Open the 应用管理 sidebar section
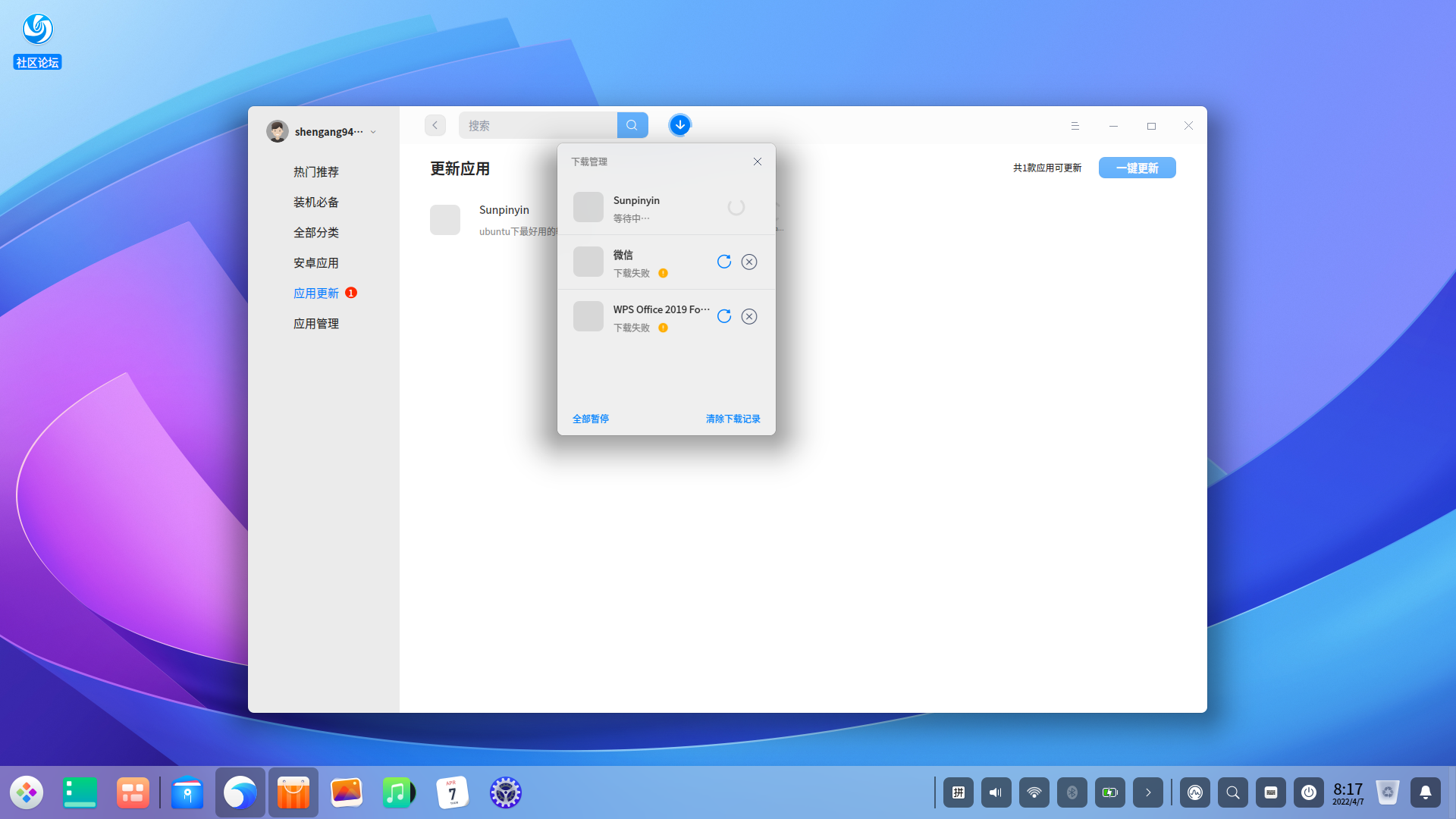The width and height of the screenshot is (1456, 819). (x=315, y=323)
